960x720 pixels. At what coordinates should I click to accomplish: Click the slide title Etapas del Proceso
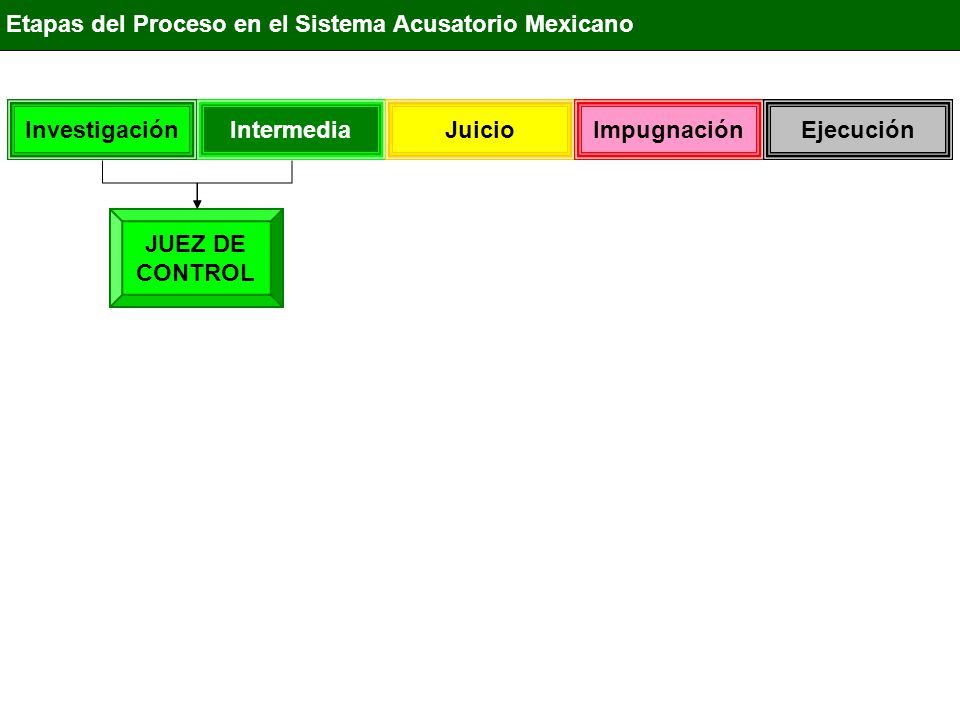(x=320, y=24)
